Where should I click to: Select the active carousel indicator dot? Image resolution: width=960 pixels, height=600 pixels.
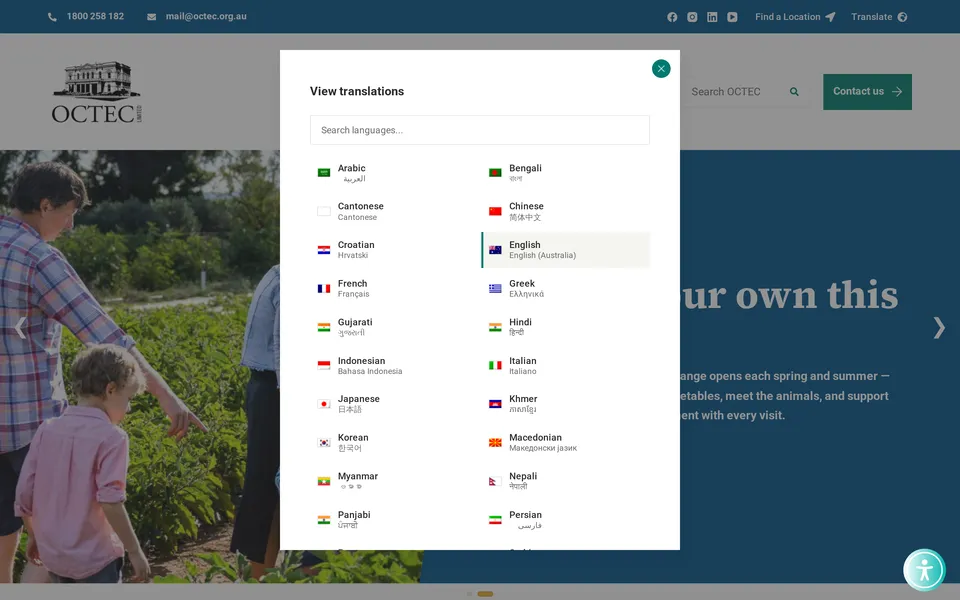(485, 594)
